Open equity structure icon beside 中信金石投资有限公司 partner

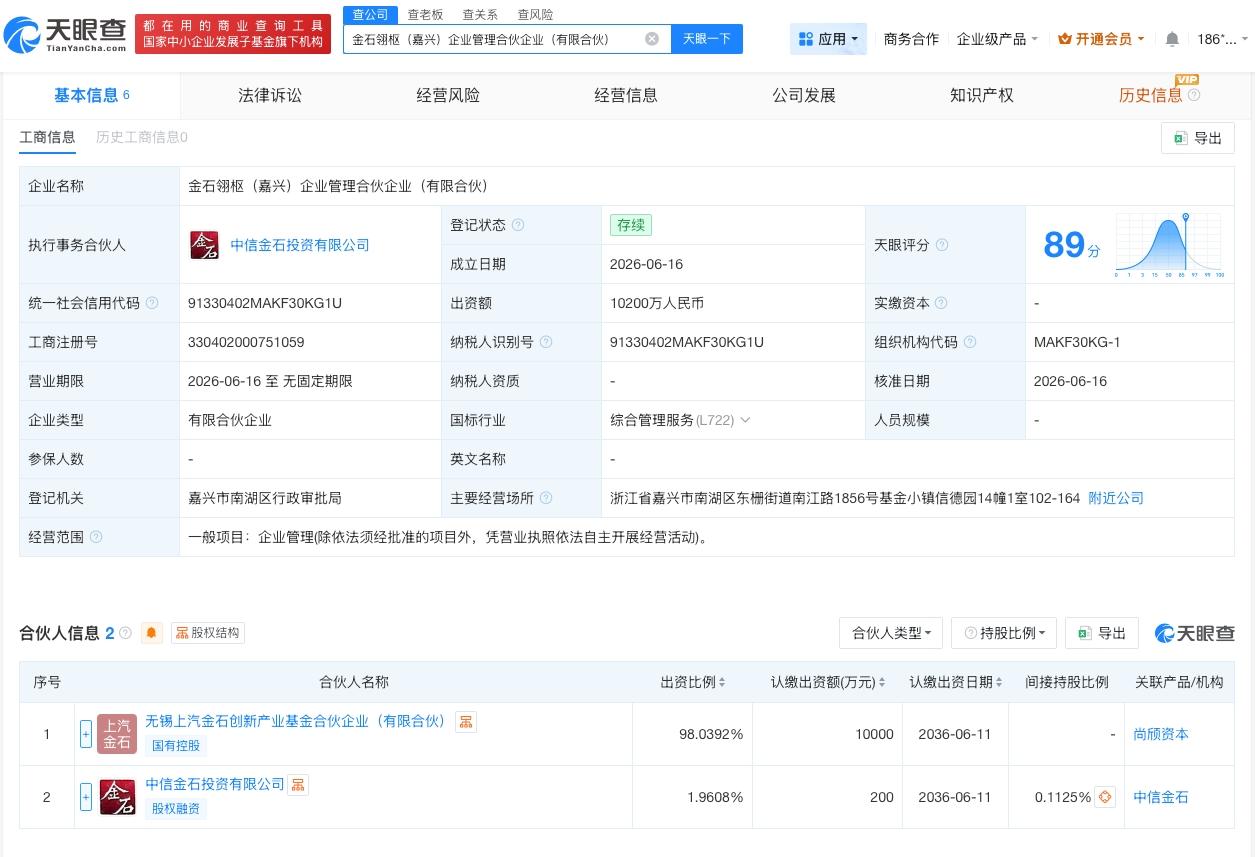(x=298, y=785)
